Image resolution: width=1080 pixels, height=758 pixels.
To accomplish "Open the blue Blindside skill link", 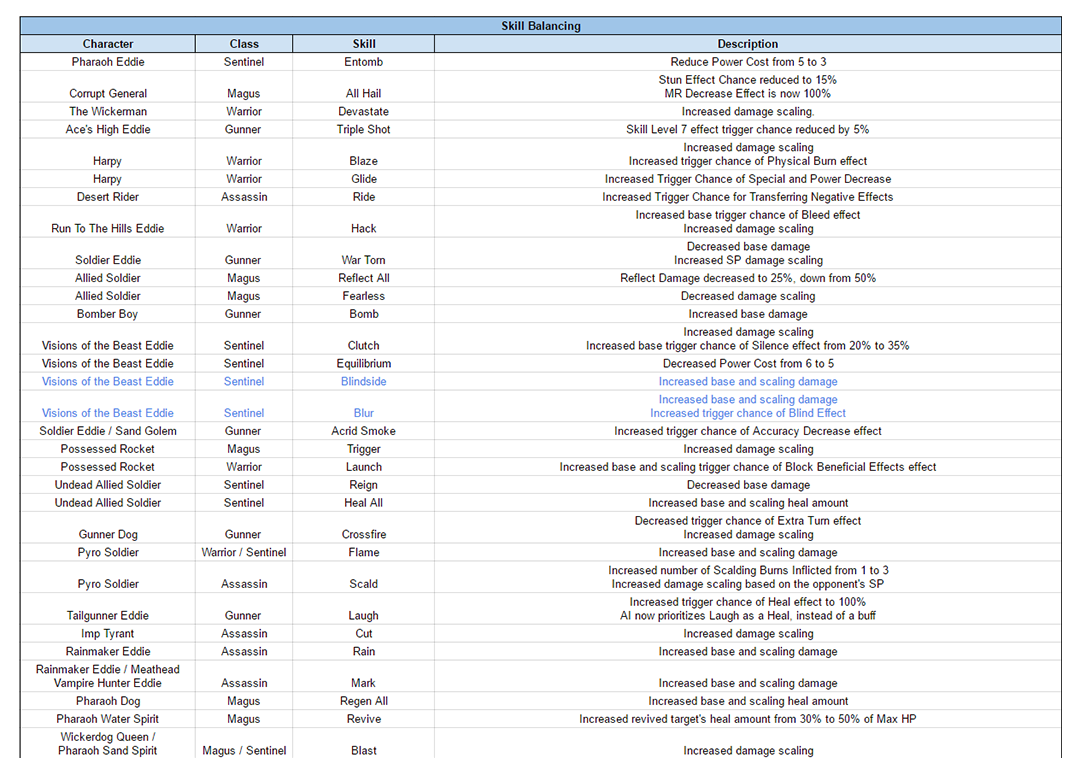I will (x=363, y=382).
